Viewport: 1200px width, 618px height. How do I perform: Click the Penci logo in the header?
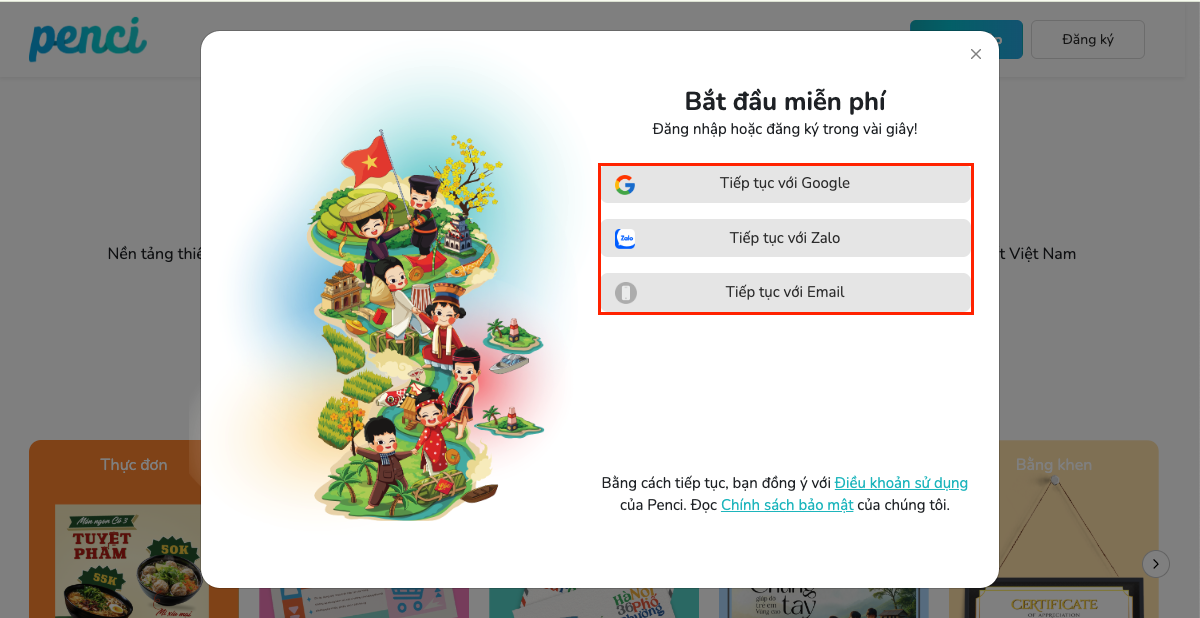tap(88, 39)
